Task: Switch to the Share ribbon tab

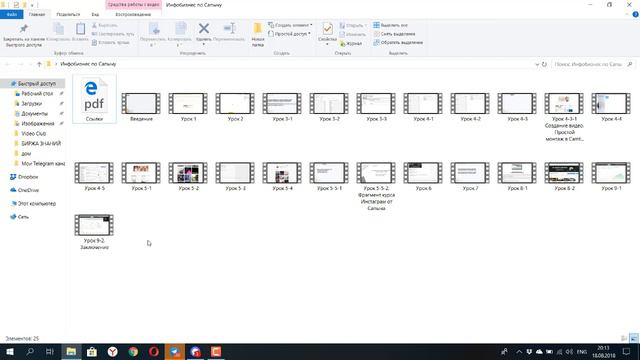Action: [68, 14]
